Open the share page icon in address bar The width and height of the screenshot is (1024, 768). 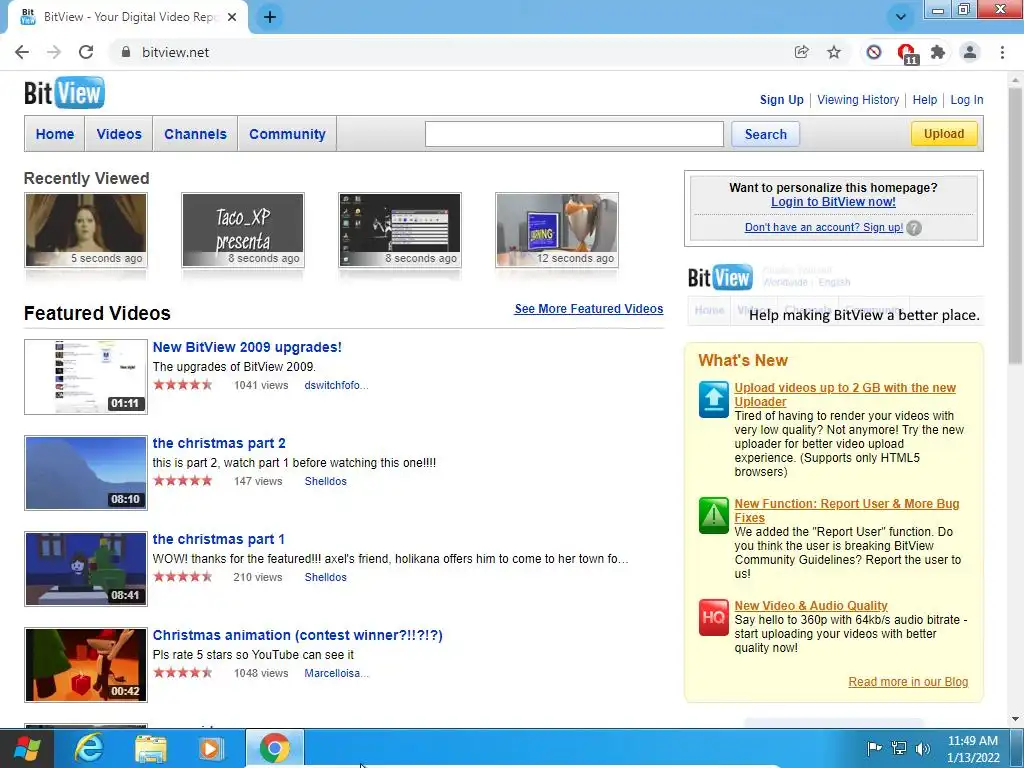click(x=801, y=52)
